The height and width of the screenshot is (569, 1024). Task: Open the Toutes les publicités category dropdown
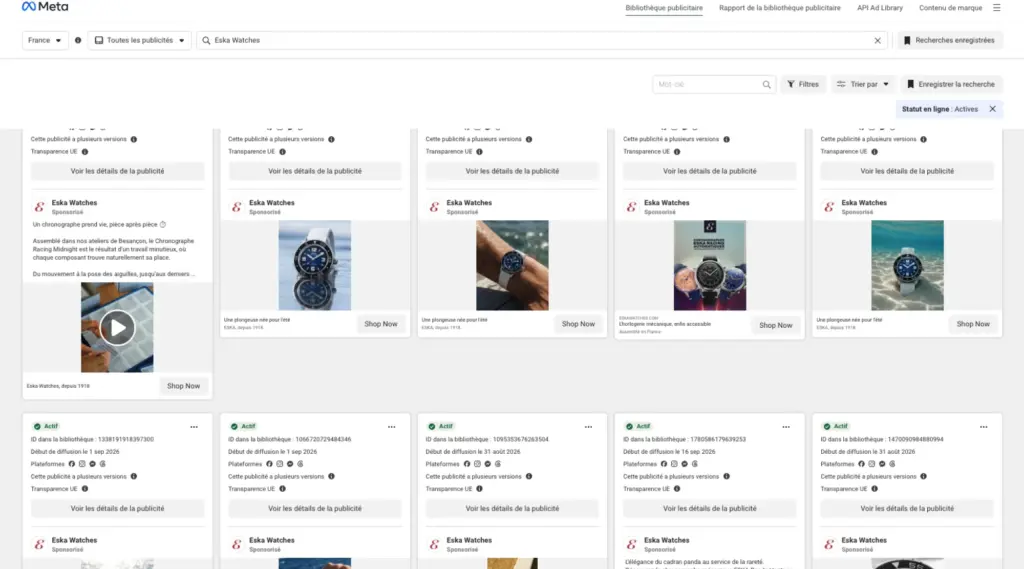click(x=139, y=41)
